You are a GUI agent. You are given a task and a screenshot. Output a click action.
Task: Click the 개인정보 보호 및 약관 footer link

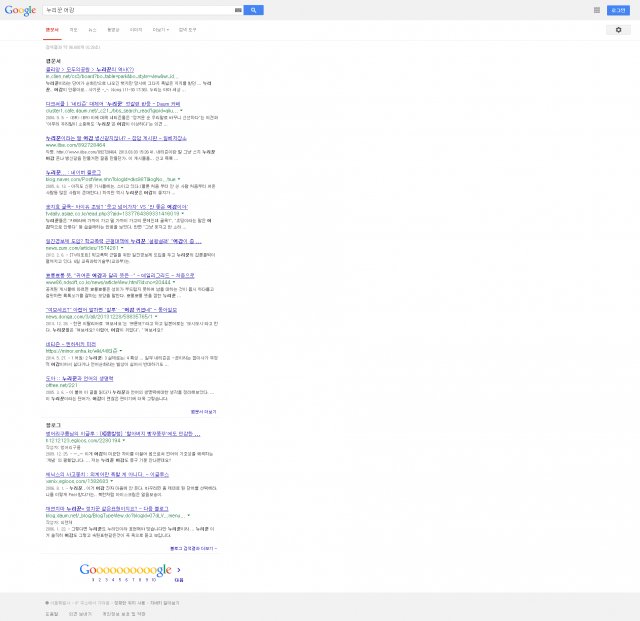123,614
